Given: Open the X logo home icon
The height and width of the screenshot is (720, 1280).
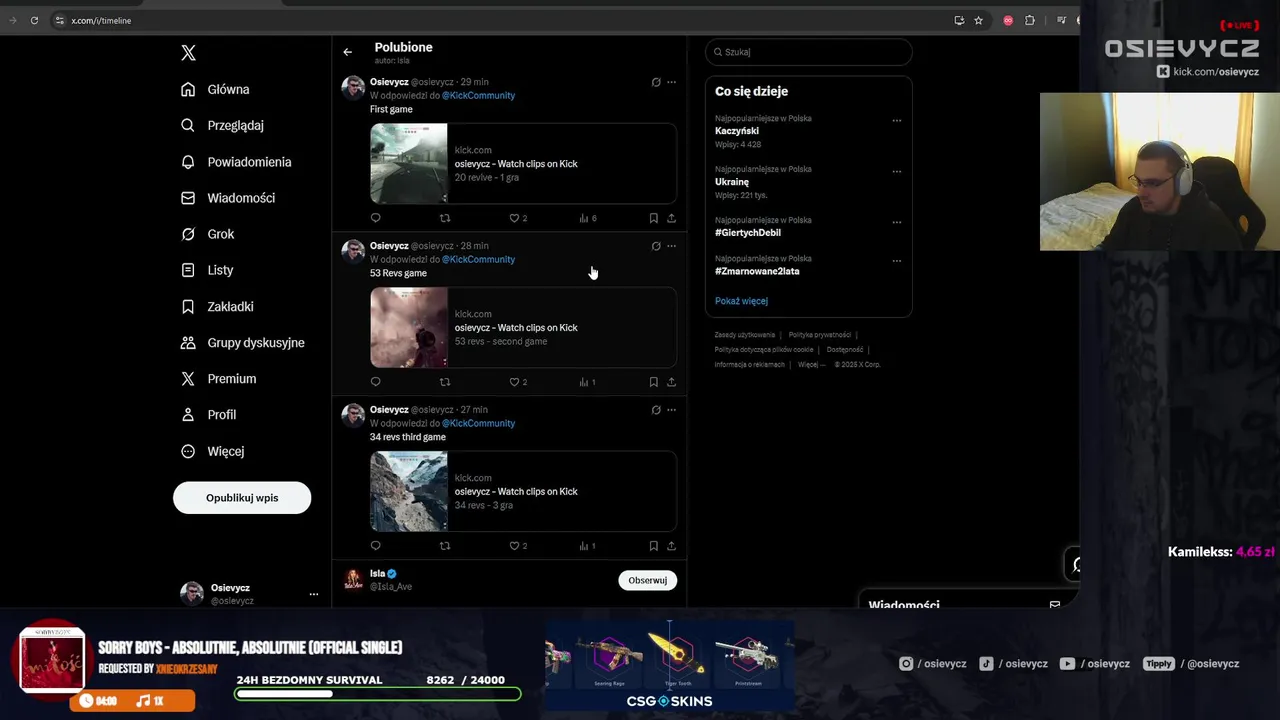Looking at the screenshot, I should pos(188,53).
